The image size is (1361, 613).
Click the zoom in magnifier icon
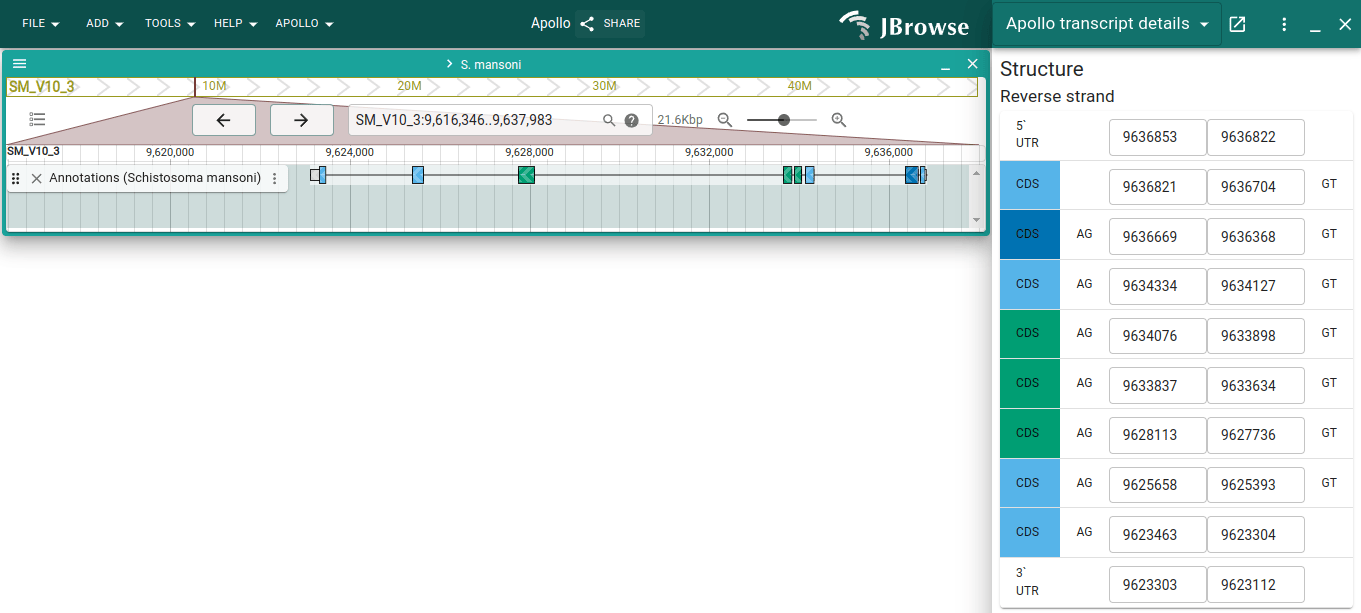pos(839,120)
